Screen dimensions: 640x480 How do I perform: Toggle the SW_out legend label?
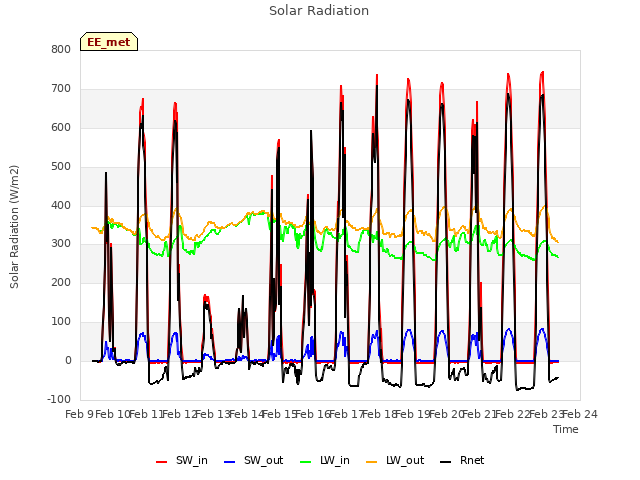coord(264,460)
